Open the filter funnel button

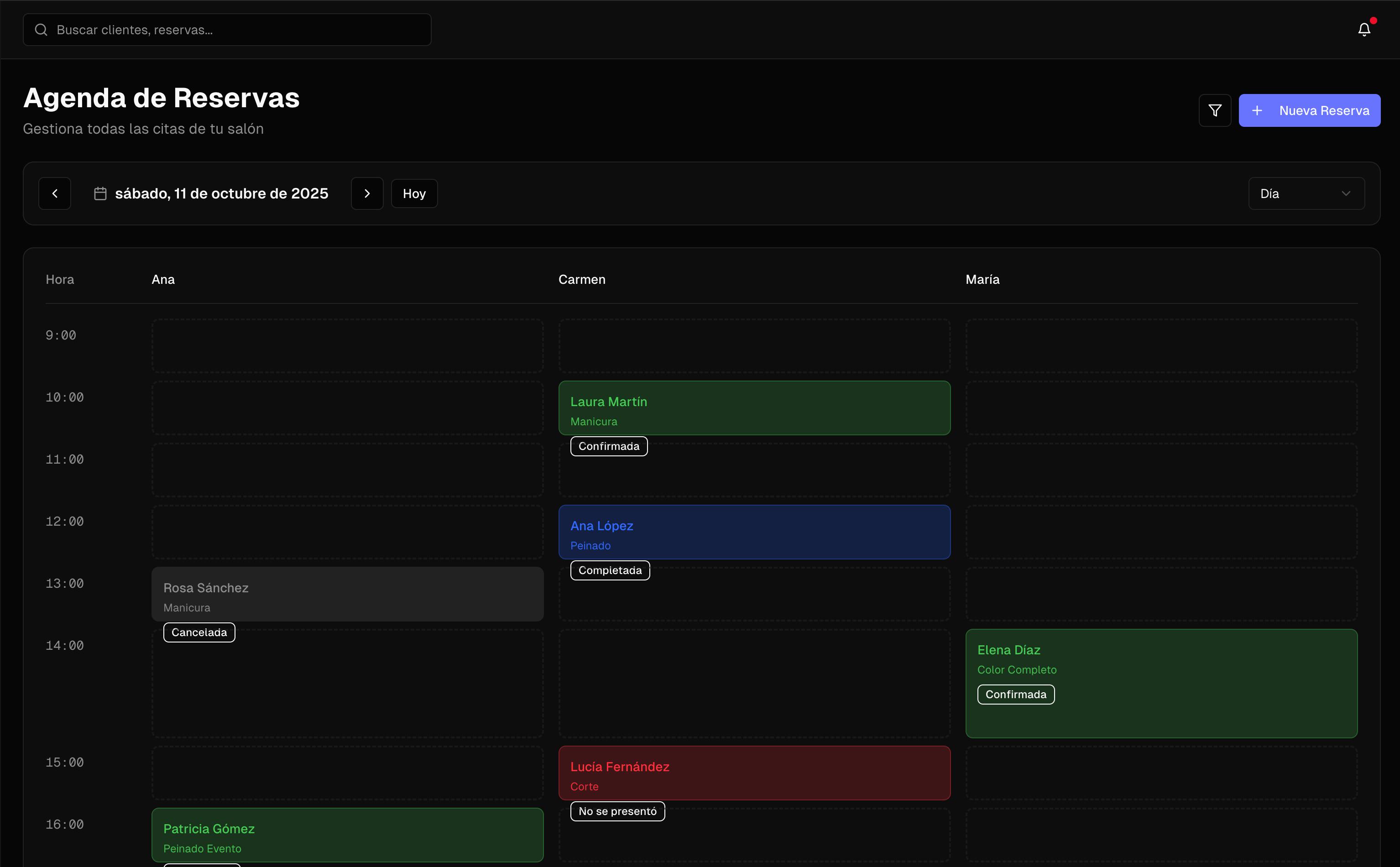click(1215, 111)
